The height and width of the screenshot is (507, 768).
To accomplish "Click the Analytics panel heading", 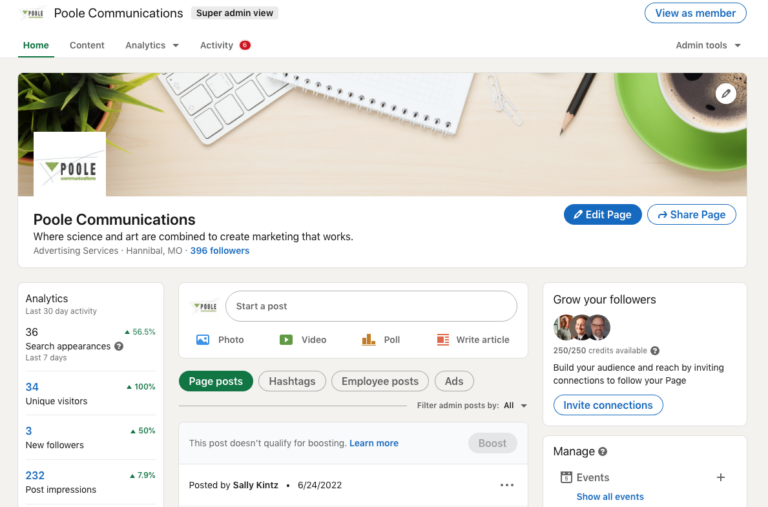I will tap(47, 298).
